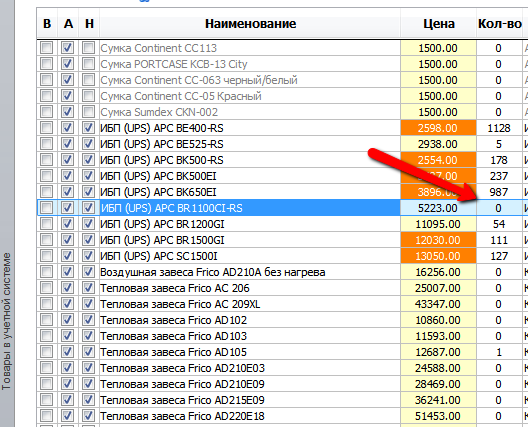Check the Н checkbox for Сумка Continent CC-05 Красный

pyautogui.click(x=88, y=96)
